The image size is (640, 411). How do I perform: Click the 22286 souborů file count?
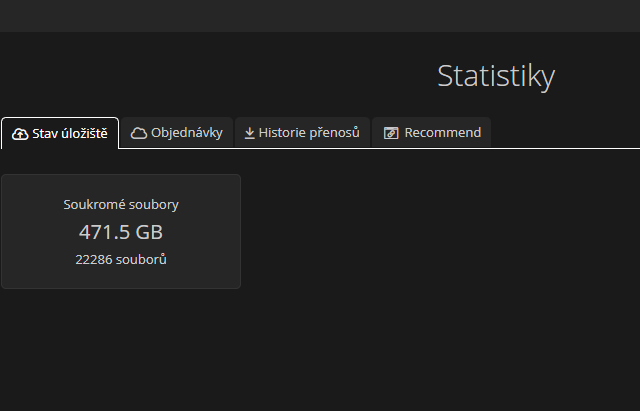[121, 259]
